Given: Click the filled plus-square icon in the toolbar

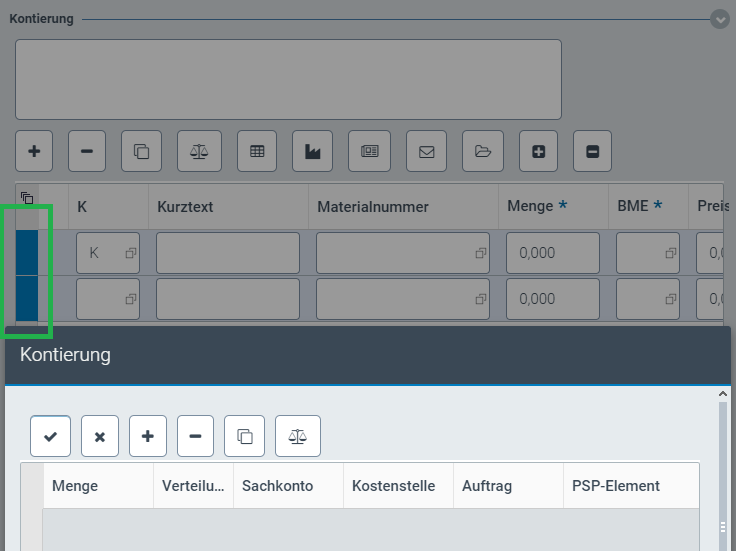Looking at the screenshot, I should point(538,152).
